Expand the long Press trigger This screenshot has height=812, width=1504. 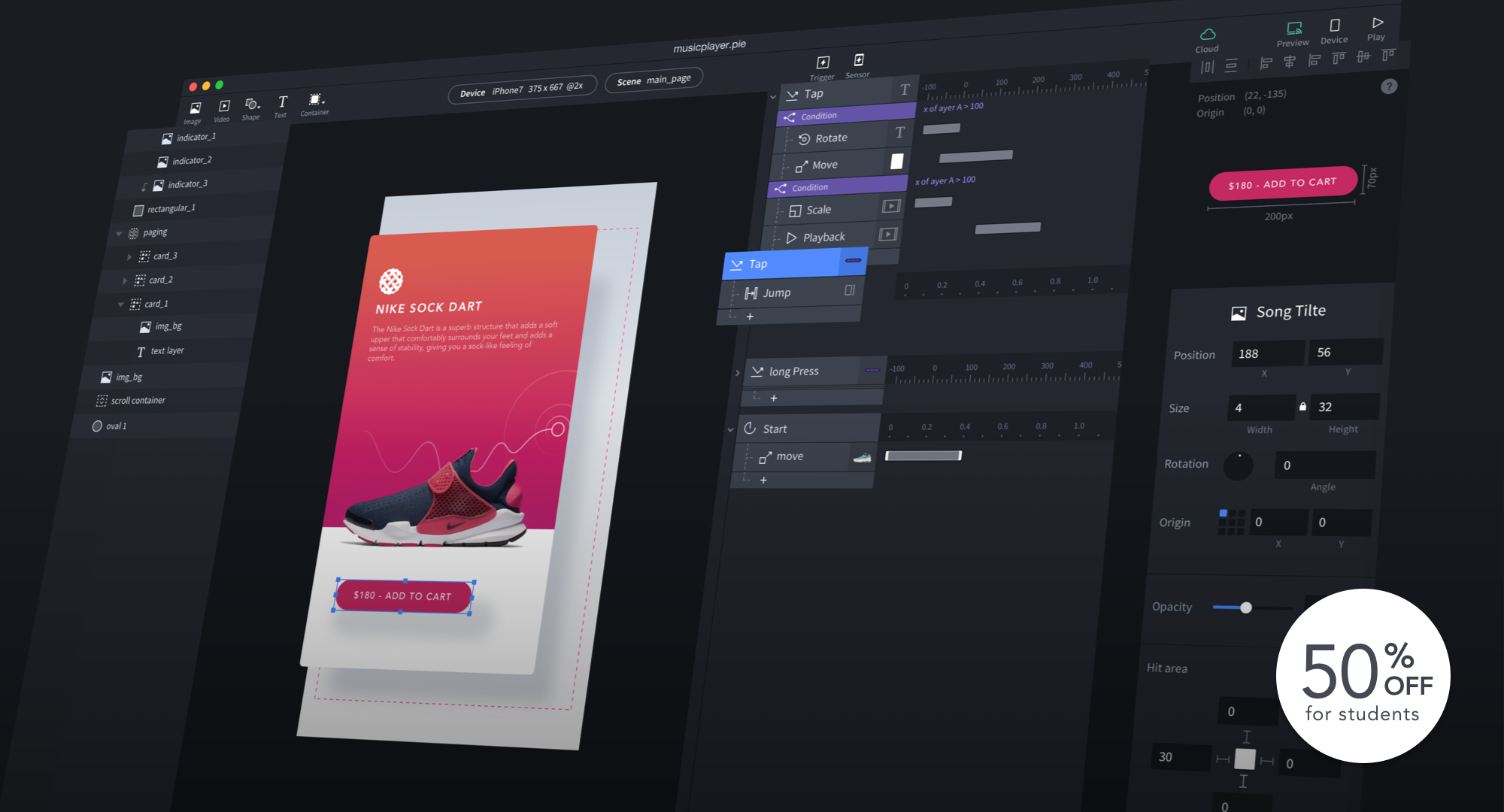point(738,373)
